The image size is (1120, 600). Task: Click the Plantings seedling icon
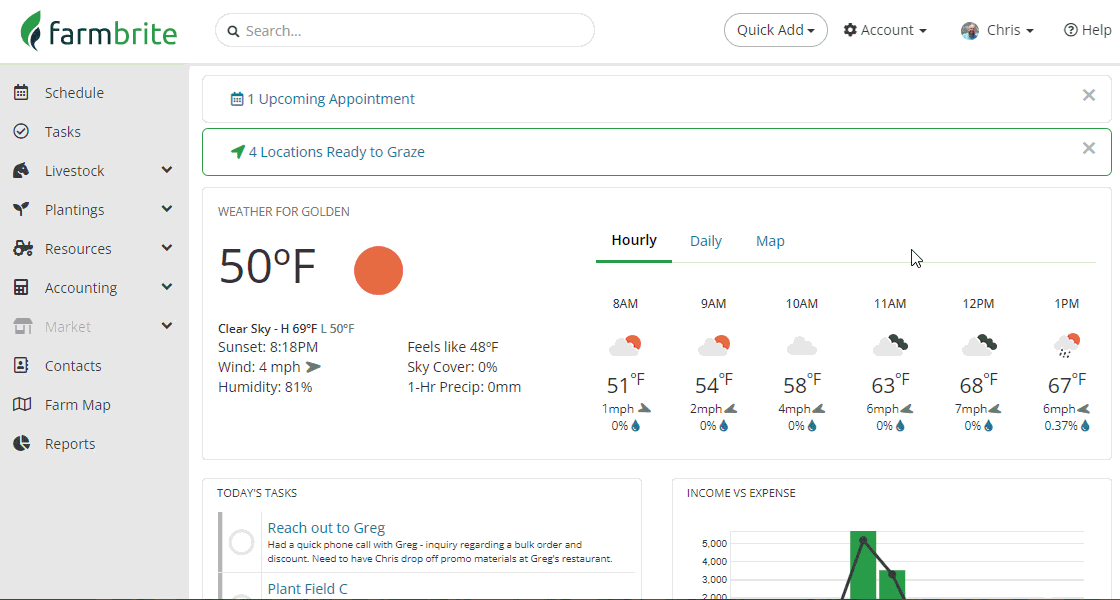click(x=21, y=210)
